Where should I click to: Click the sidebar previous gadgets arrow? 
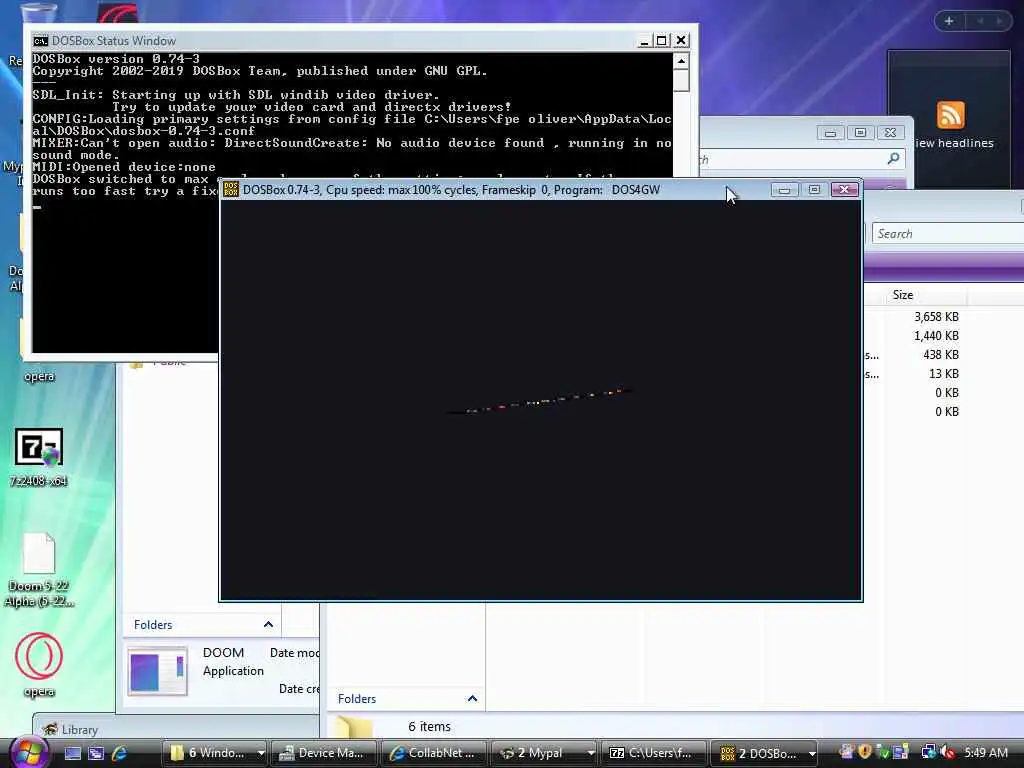(980, 21)
